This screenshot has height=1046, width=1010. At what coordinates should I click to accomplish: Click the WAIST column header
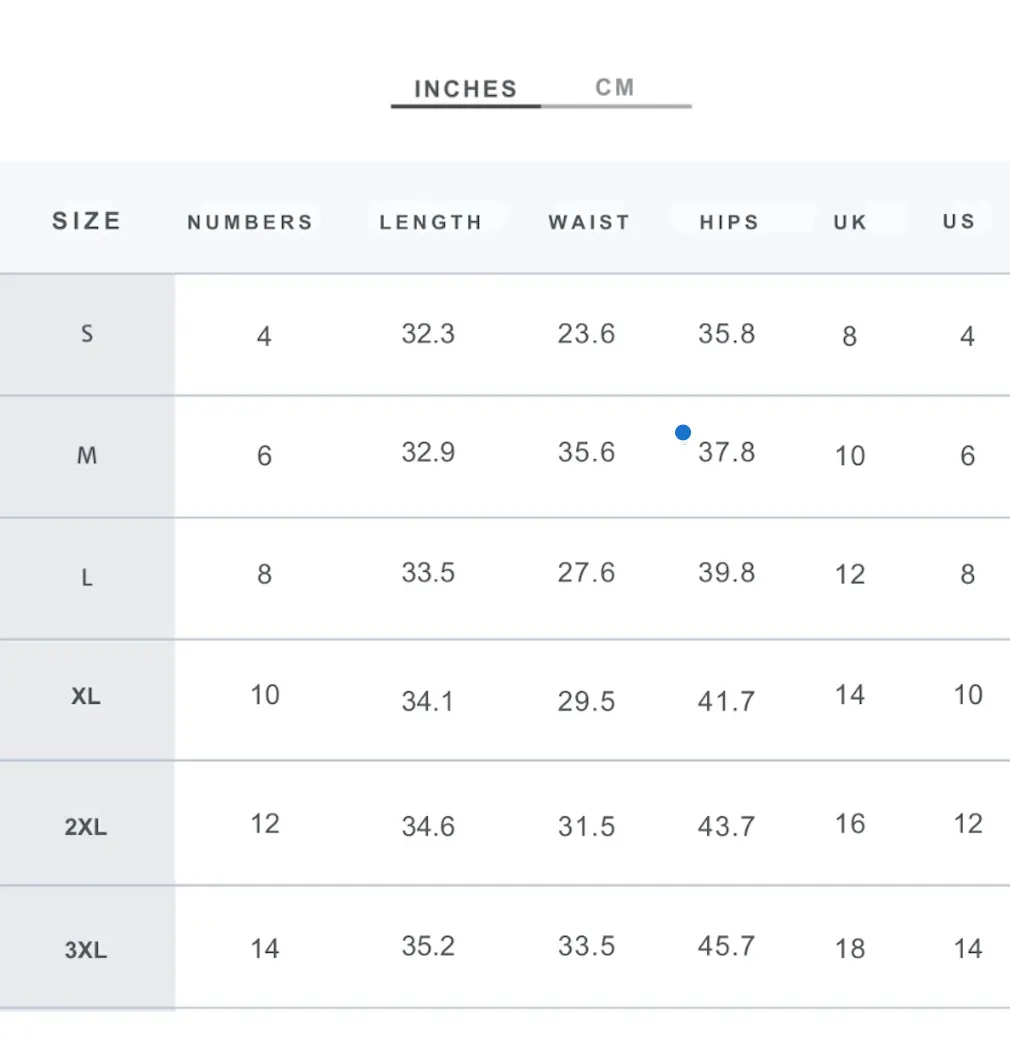point(590,222)
